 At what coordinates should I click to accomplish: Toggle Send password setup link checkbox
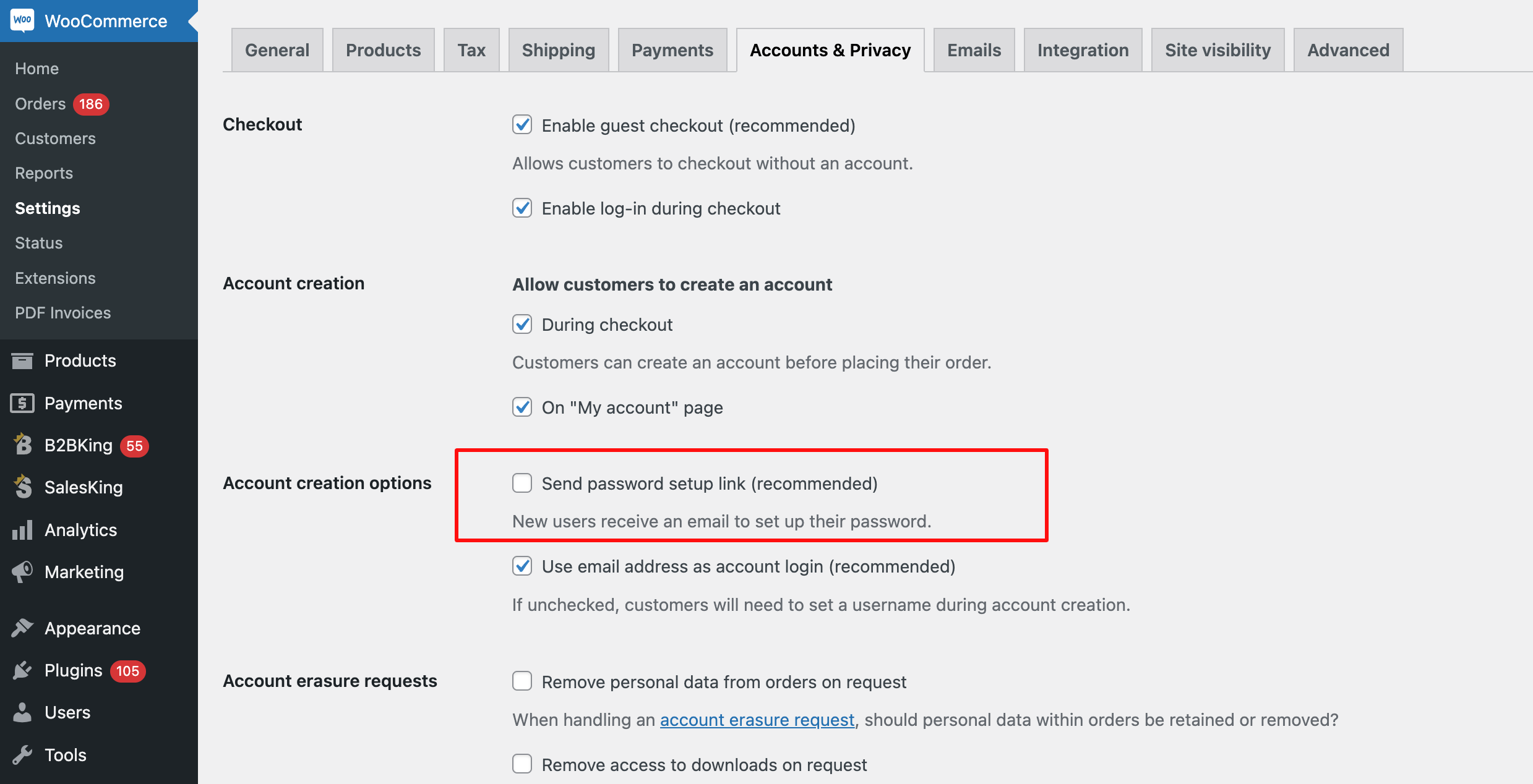(x=522, y=483)
